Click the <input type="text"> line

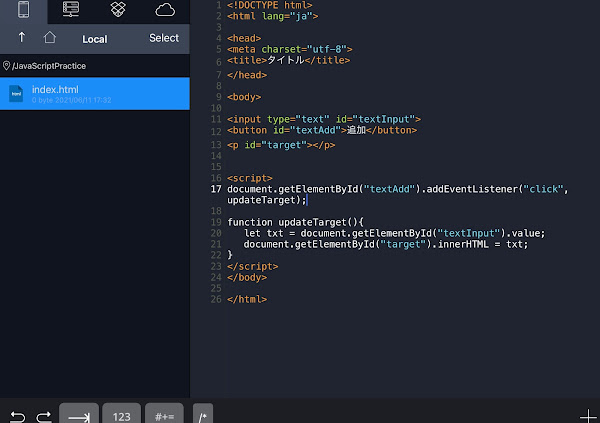[x=324, y=119]
